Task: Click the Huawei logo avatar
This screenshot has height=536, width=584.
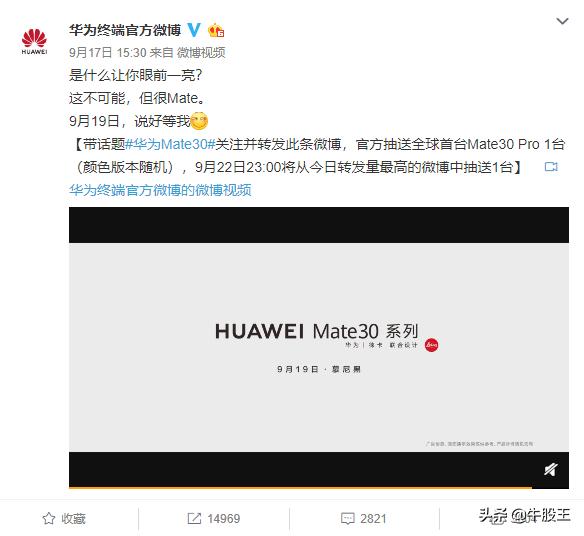Action: click(x=34, y=42)
